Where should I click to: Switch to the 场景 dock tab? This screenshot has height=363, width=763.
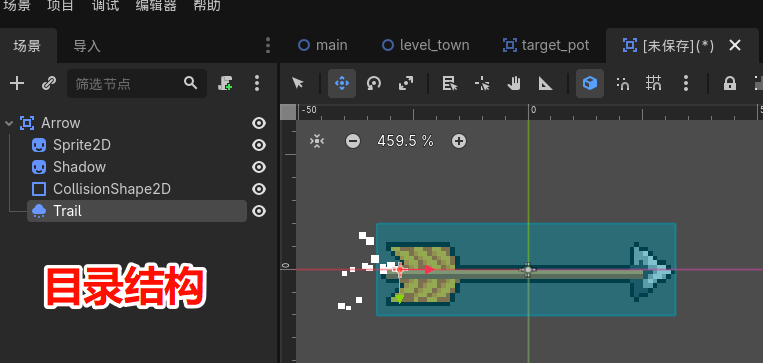click(27, 46)
